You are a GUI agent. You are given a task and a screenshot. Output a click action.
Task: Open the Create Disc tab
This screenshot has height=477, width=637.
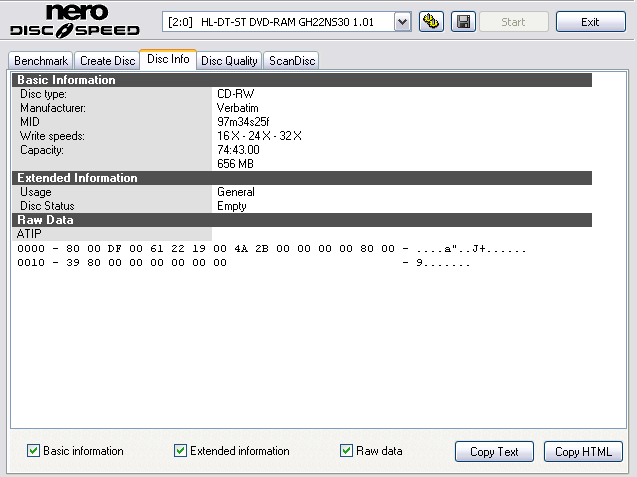108,61
